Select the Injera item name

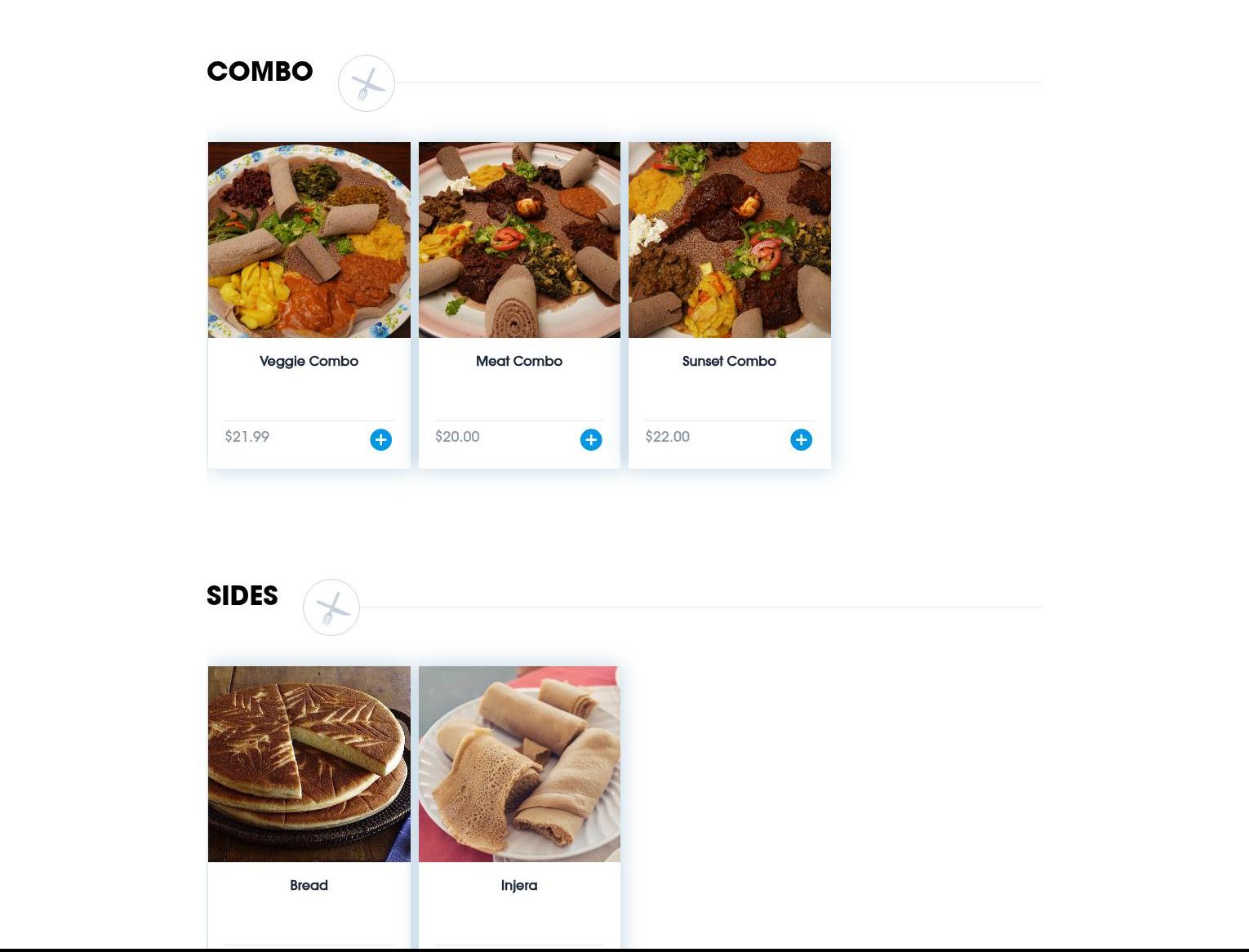[519, 885]
